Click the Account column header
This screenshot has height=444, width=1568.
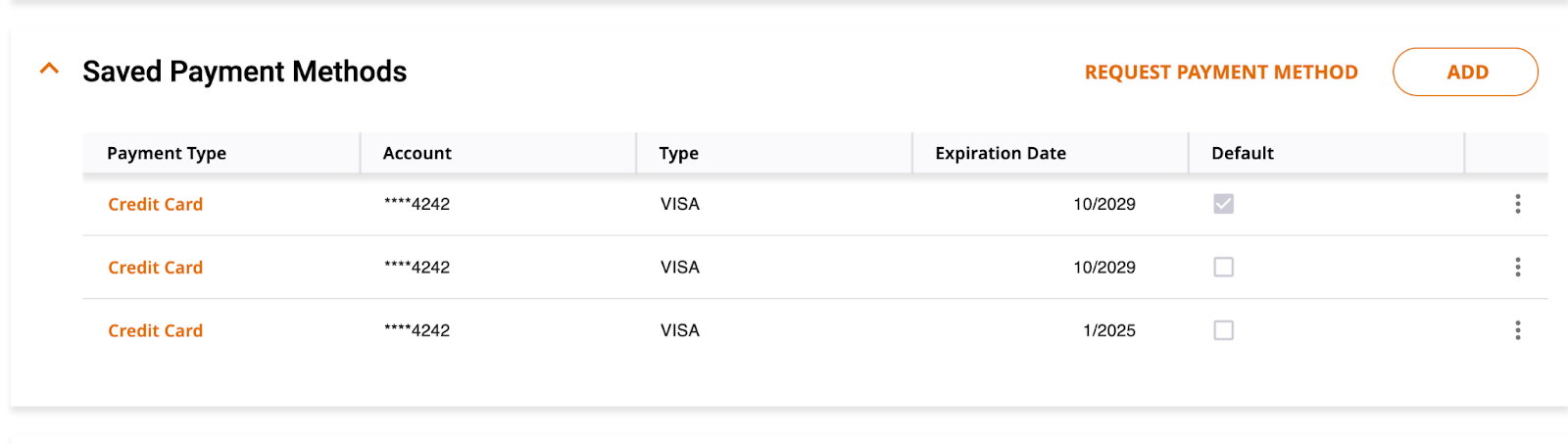click(x=417, y=153)
